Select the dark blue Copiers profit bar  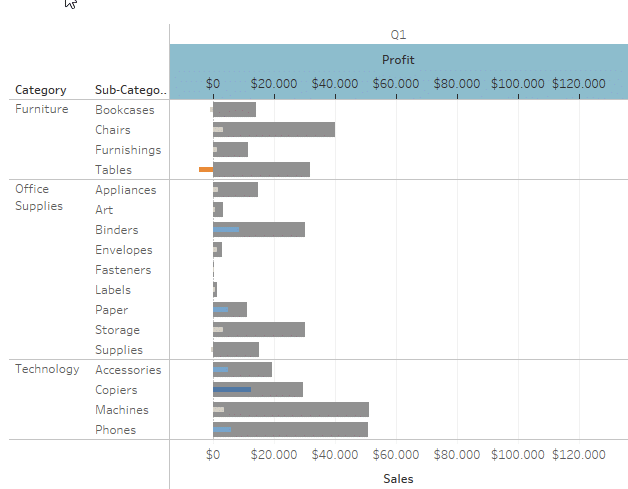pyautogui.click(x=232, y=389)
